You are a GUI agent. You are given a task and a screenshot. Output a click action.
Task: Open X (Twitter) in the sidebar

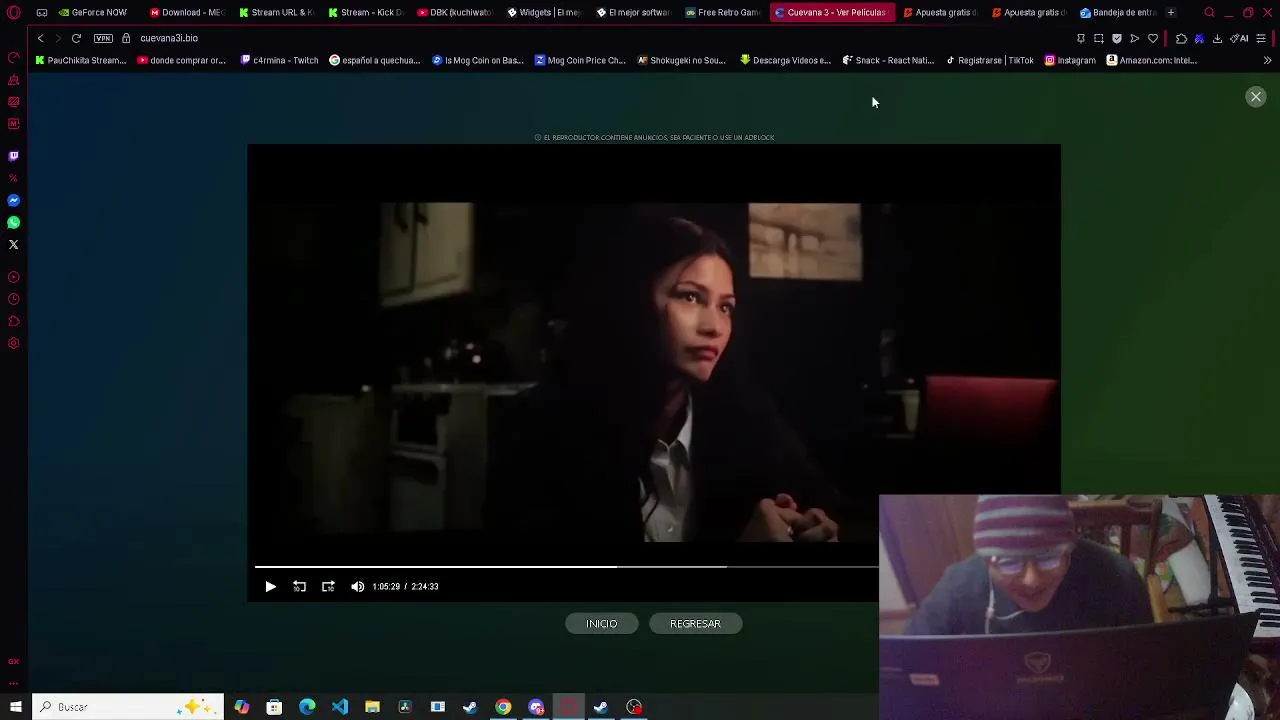pyautogui.click(x=14, y=245)
